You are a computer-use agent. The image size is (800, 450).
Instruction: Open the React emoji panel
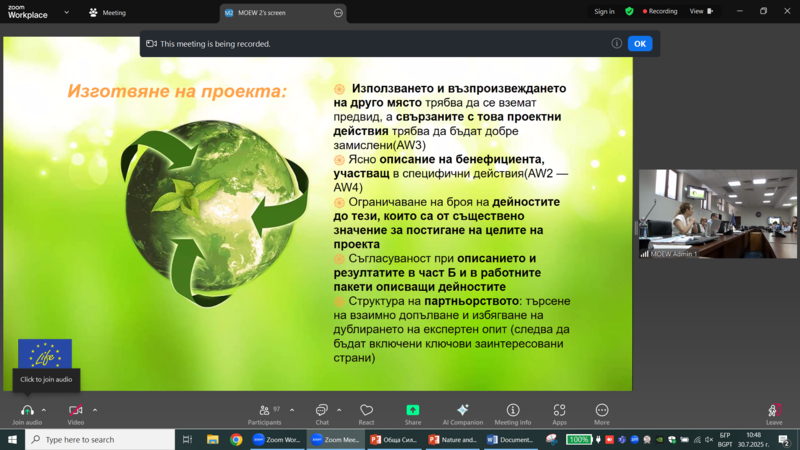tap(366, 410)
